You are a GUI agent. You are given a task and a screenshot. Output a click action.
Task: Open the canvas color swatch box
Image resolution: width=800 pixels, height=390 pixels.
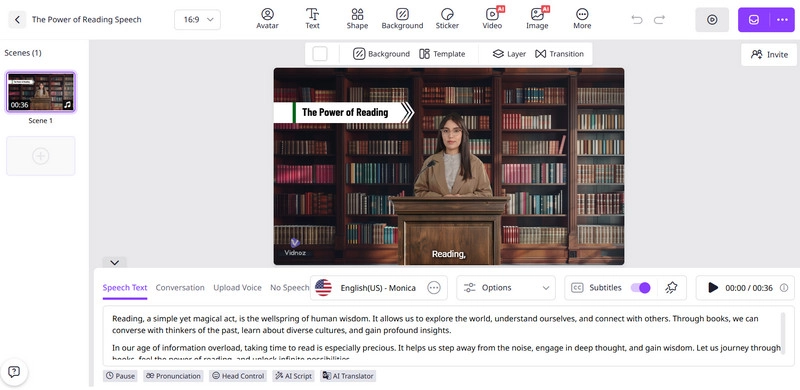pos(320,54)
